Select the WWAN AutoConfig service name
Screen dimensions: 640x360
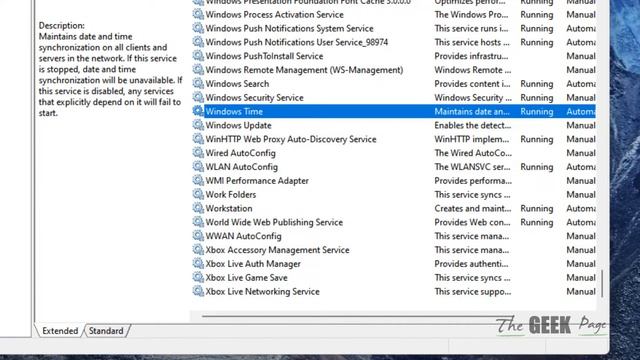click(243, 236)
